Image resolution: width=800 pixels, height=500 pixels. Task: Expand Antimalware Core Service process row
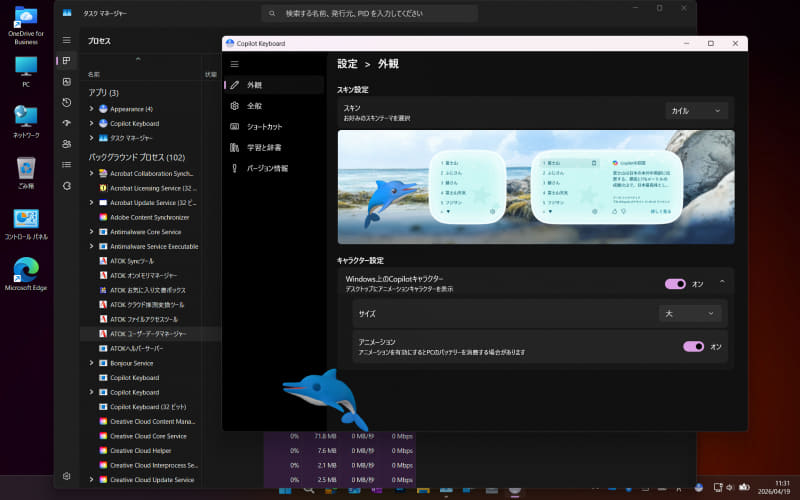coord(91,232)
